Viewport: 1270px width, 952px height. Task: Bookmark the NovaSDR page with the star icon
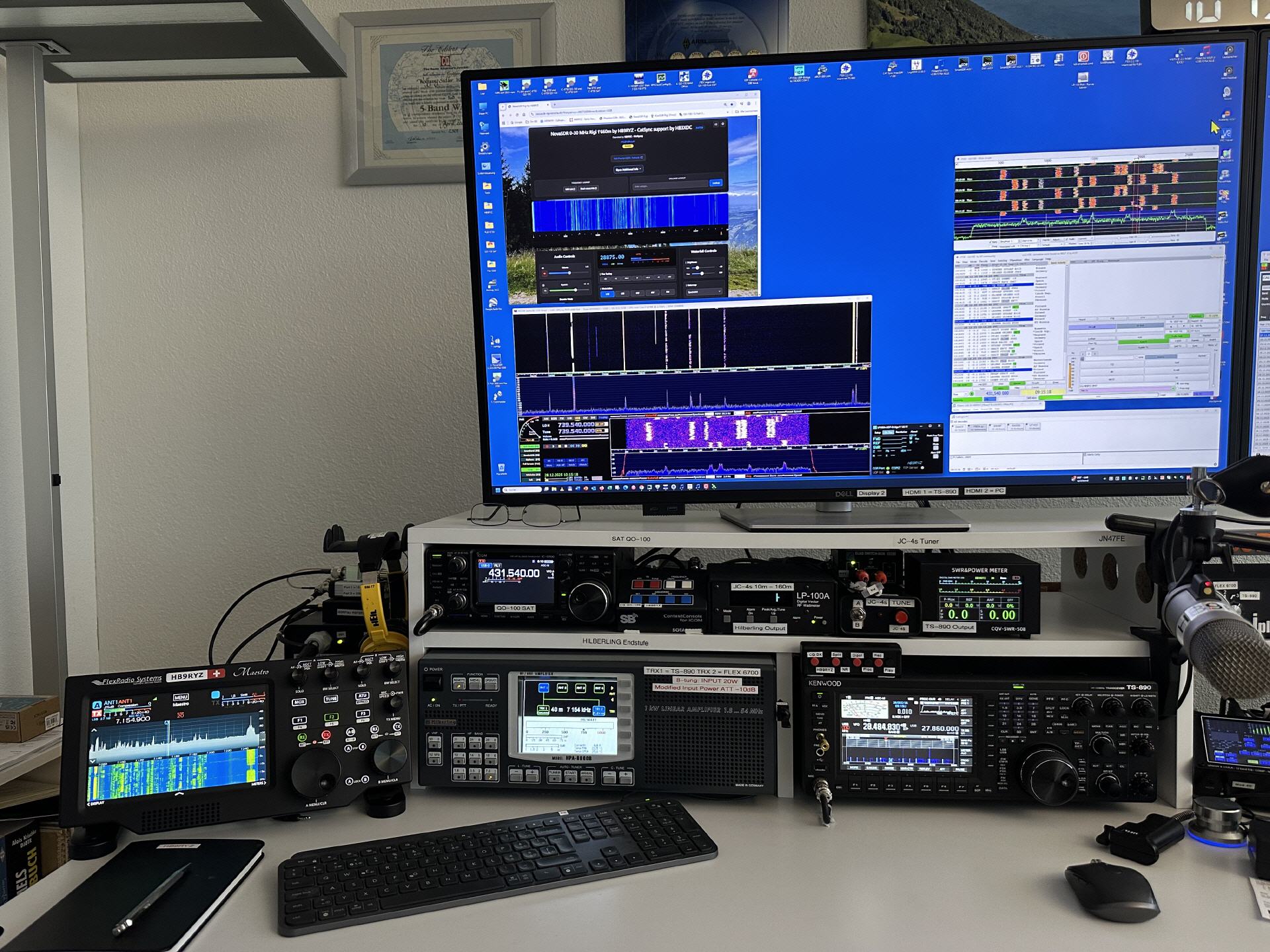tap(732, 104)
